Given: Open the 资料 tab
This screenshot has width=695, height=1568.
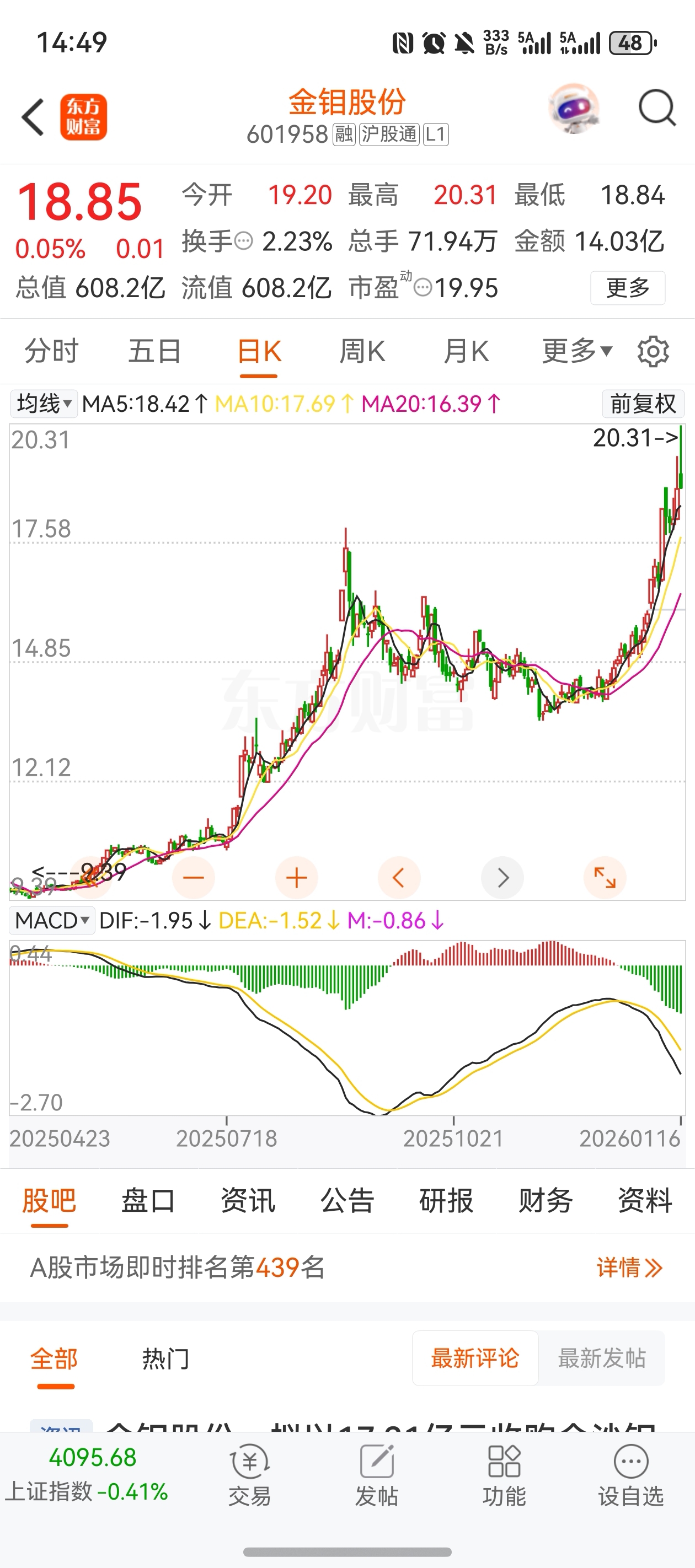Looking at the screenshot, I should 645,1200.
